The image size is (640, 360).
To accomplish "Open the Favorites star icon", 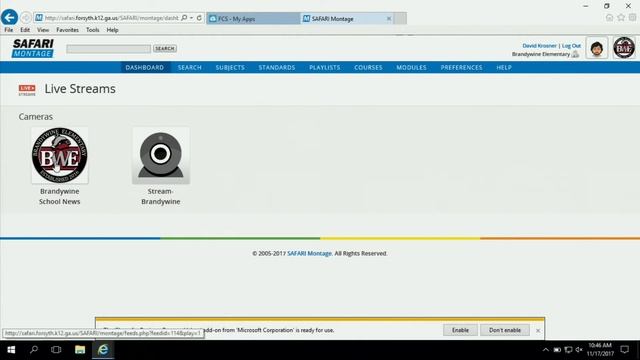I will [x=621, y=17].
